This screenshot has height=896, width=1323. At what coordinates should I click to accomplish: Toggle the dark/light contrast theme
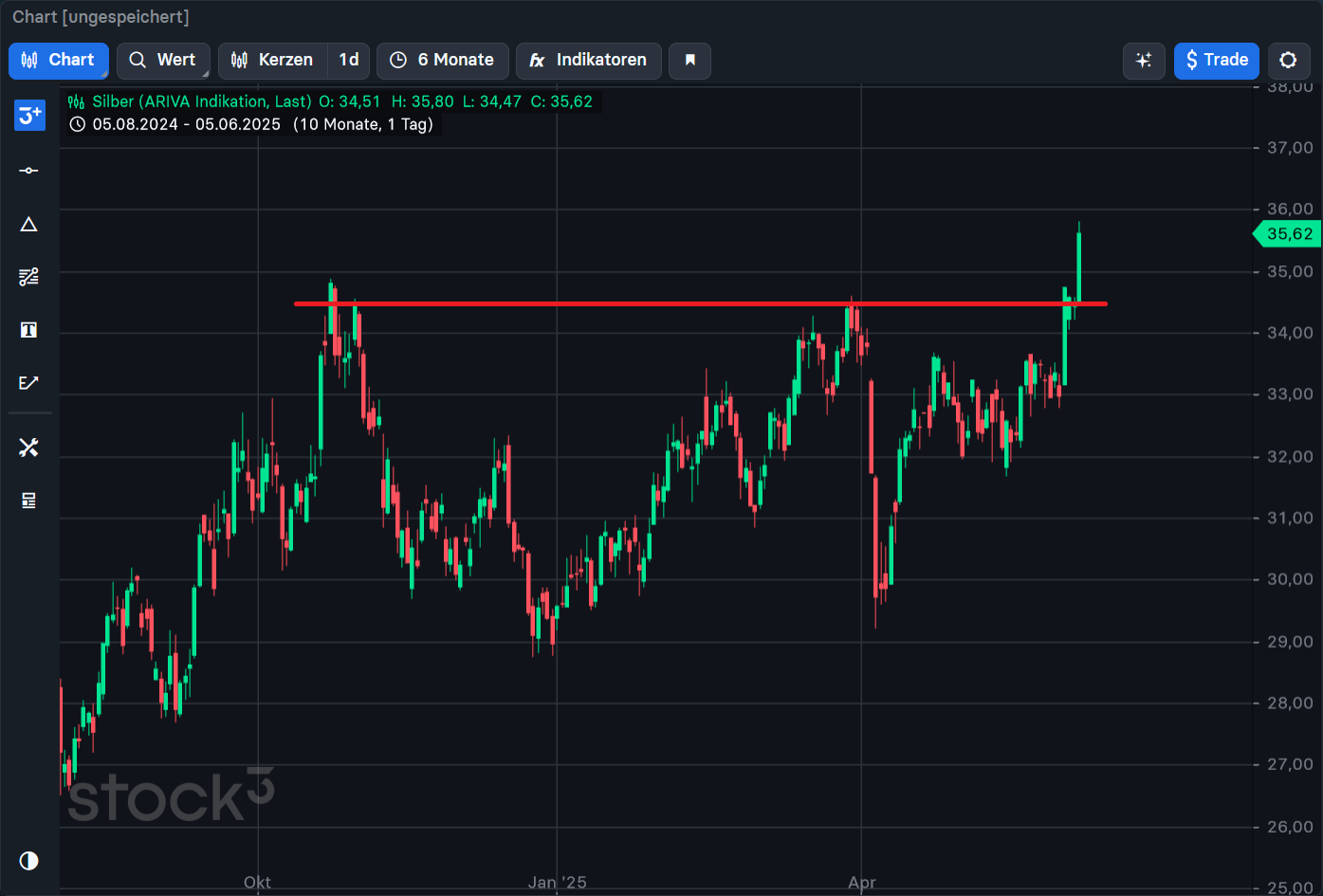[28, 860]
